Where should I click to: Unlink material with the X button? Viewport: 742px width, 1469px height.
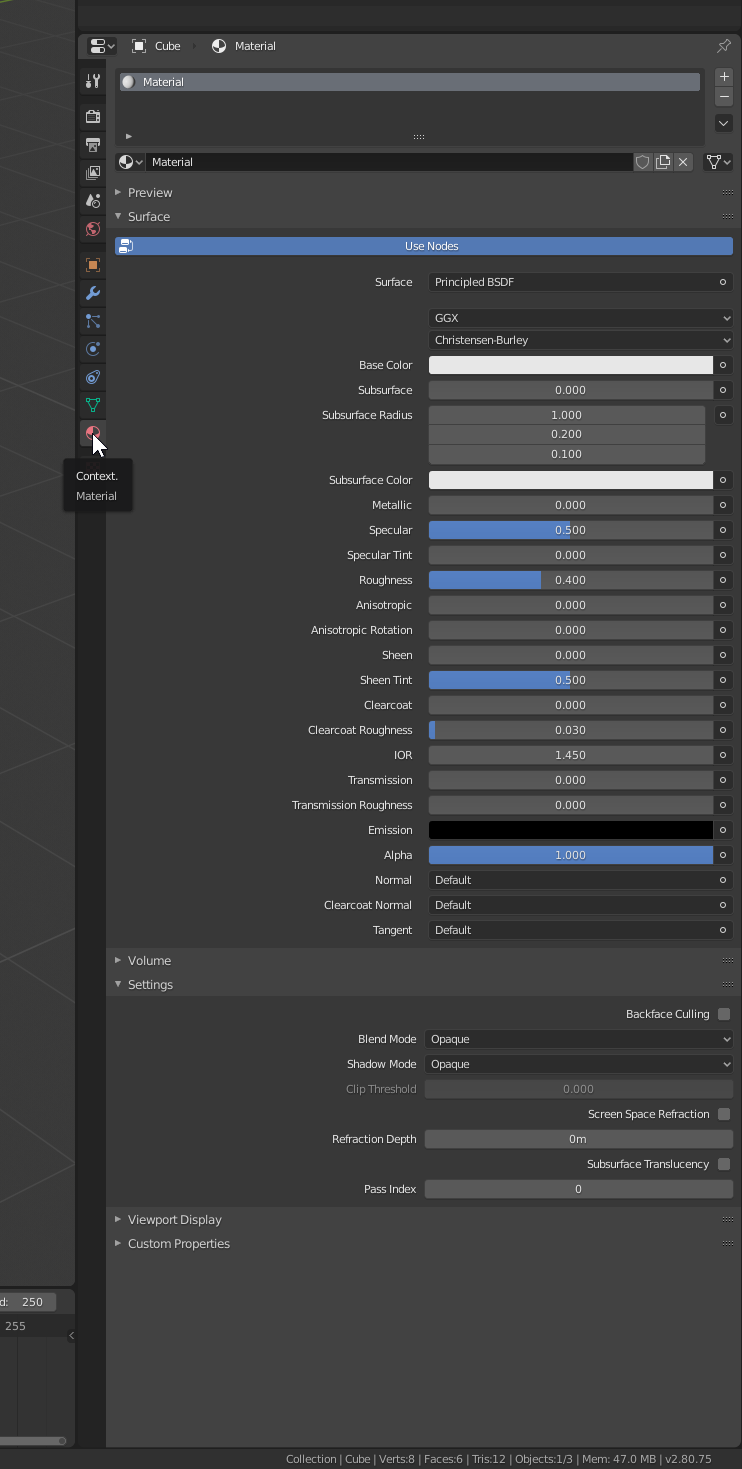683,162
